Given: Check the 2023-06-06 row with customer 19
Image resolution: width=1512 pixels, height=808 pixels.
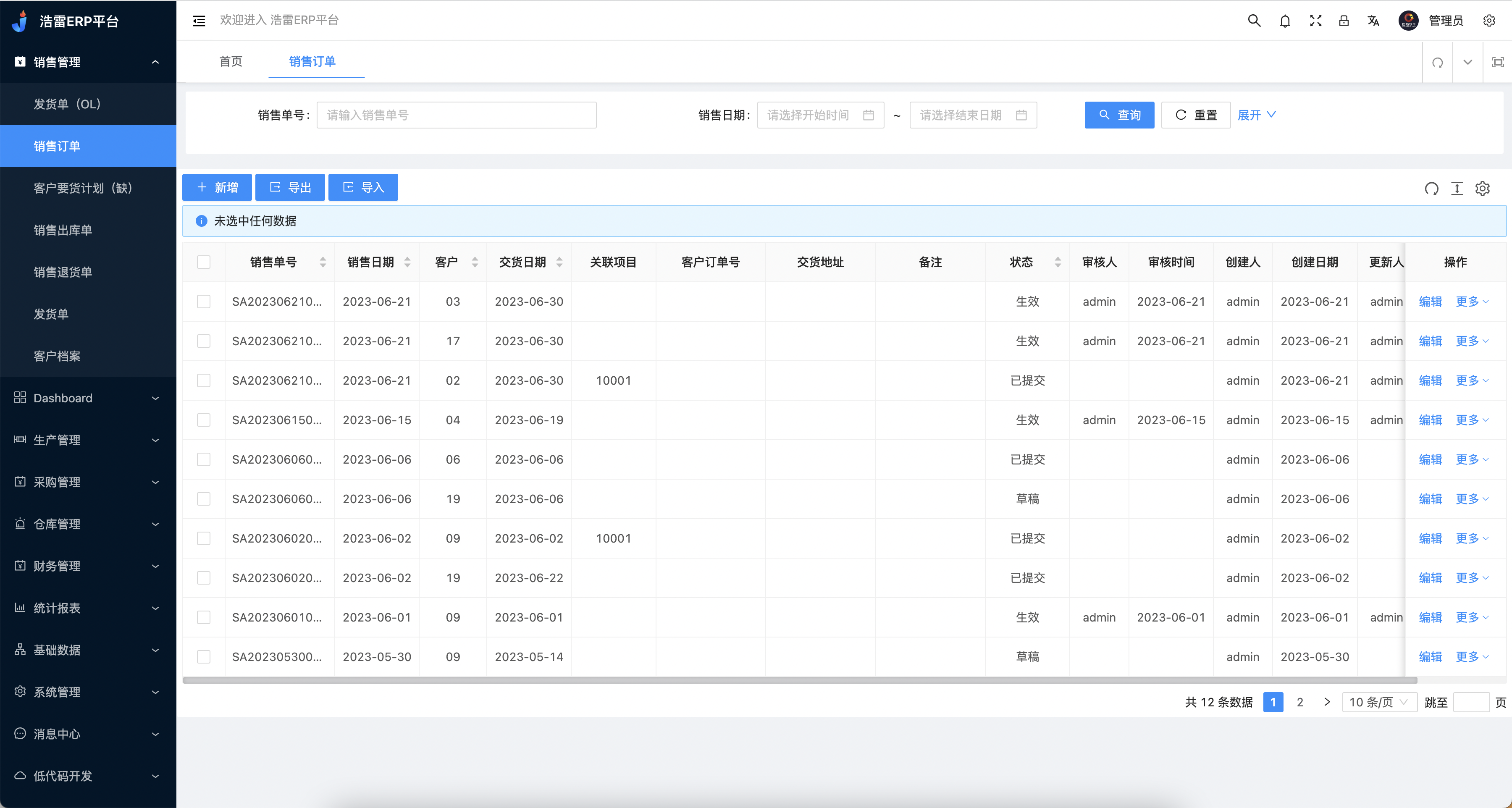Looking at the screenshot, I should point(204,499).
